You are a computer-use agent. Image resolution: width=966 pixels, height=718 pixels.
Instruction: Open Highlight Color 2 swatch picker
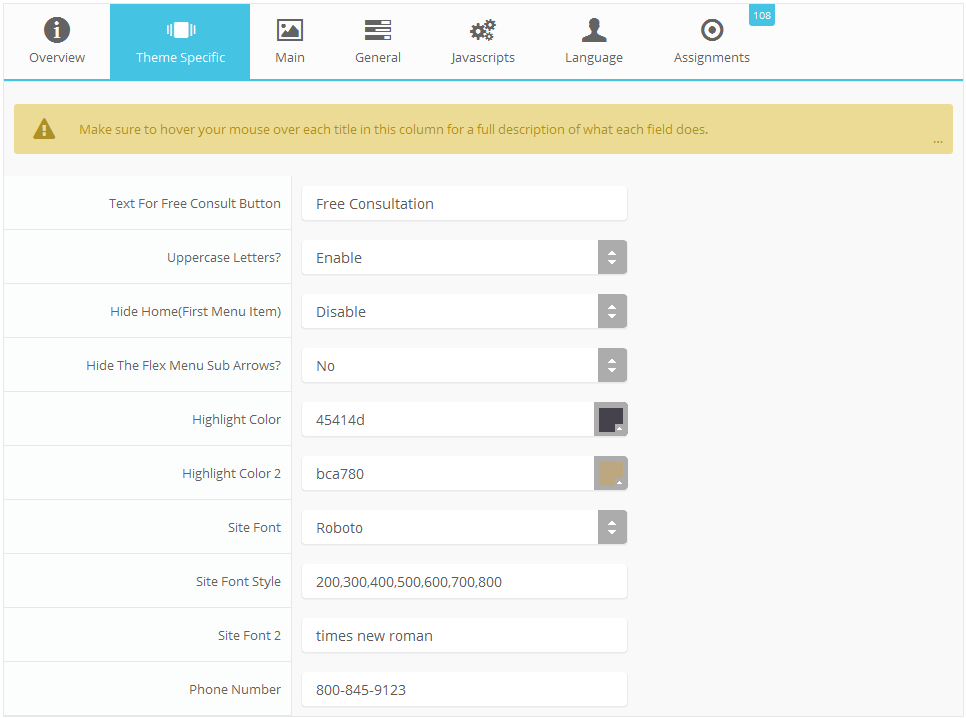click(611, 474)
